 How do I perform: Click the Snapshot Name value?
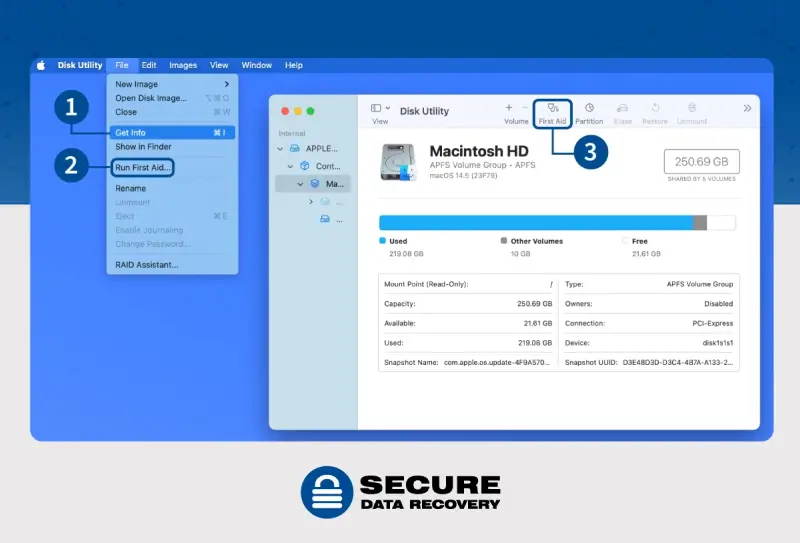(496, 362)
